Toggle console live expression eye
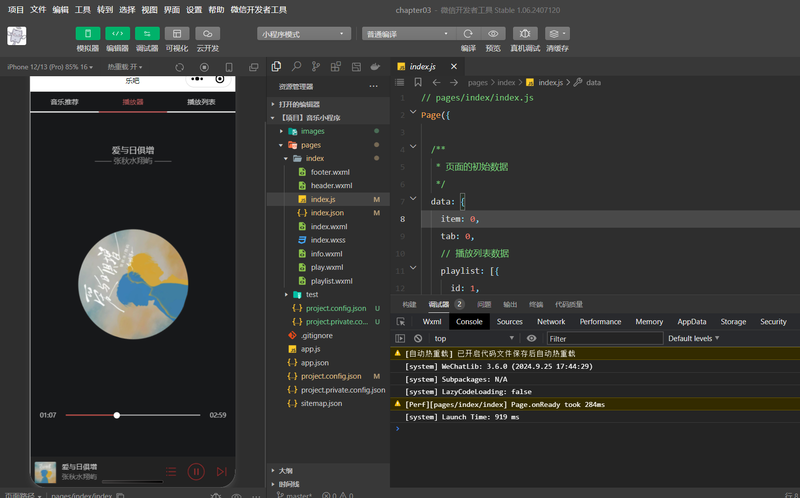Screen dimensions: 800x498 pyautogui.click(x=531, y=338)
